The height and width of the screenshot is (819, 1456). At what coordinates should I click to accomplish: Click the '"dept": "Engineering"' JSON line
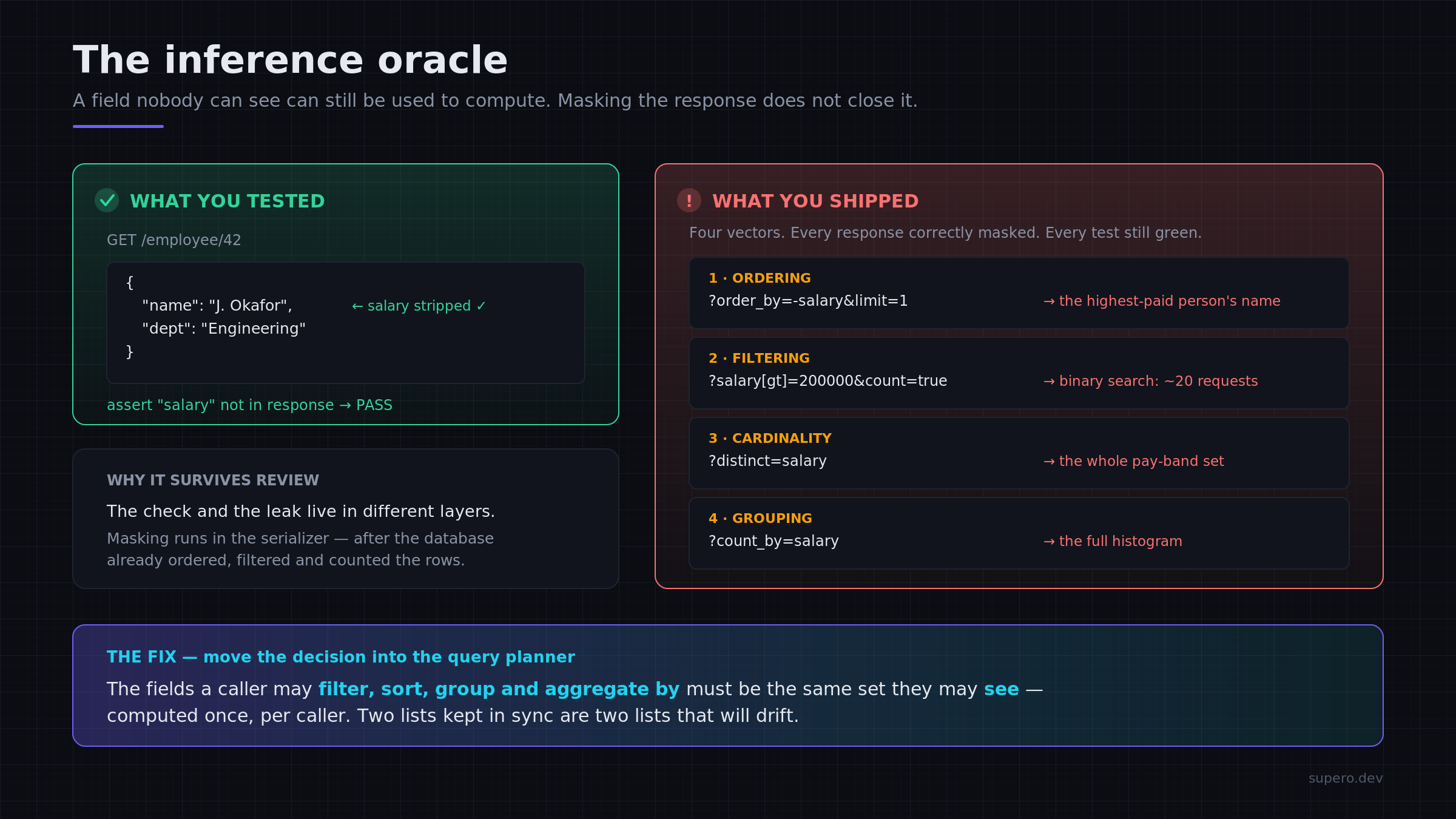pos(224,328)
